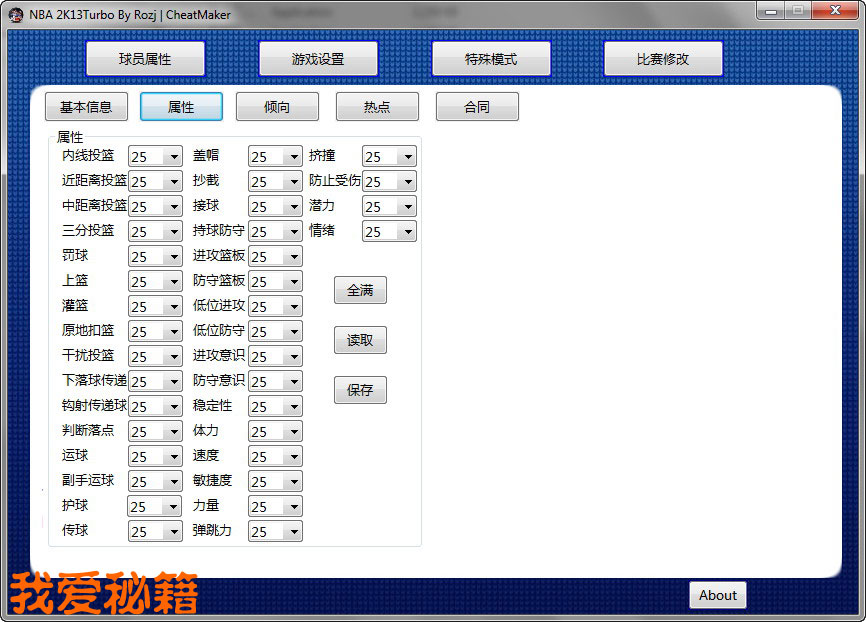Open the 游戏设置 section
Screen dimensions: 866x622
318,59
